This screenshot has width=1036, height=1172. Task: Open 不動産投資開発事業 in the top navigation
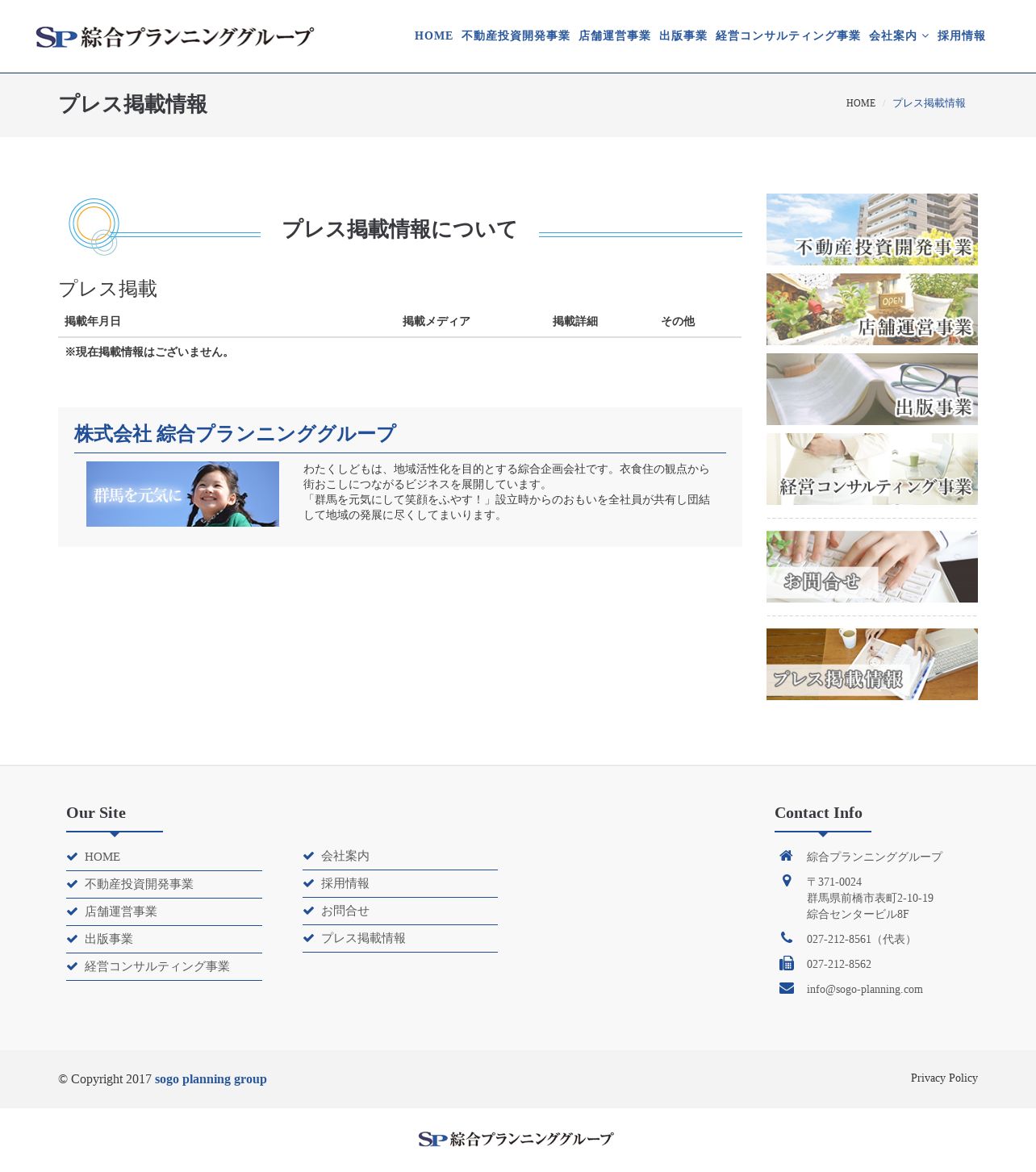516,35
